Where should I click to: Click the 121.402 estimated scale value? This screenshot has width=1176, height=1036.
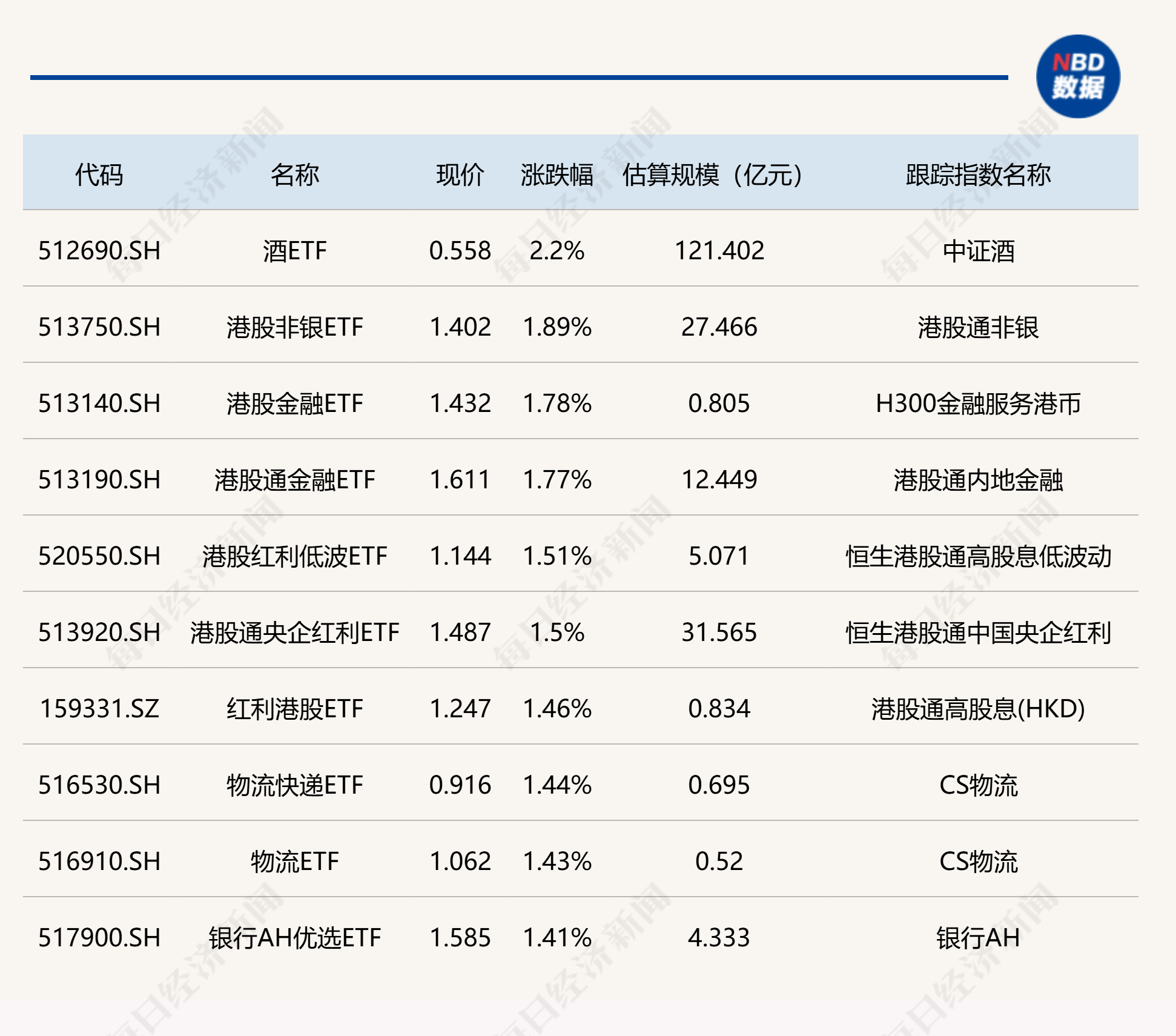pos(719,250)
